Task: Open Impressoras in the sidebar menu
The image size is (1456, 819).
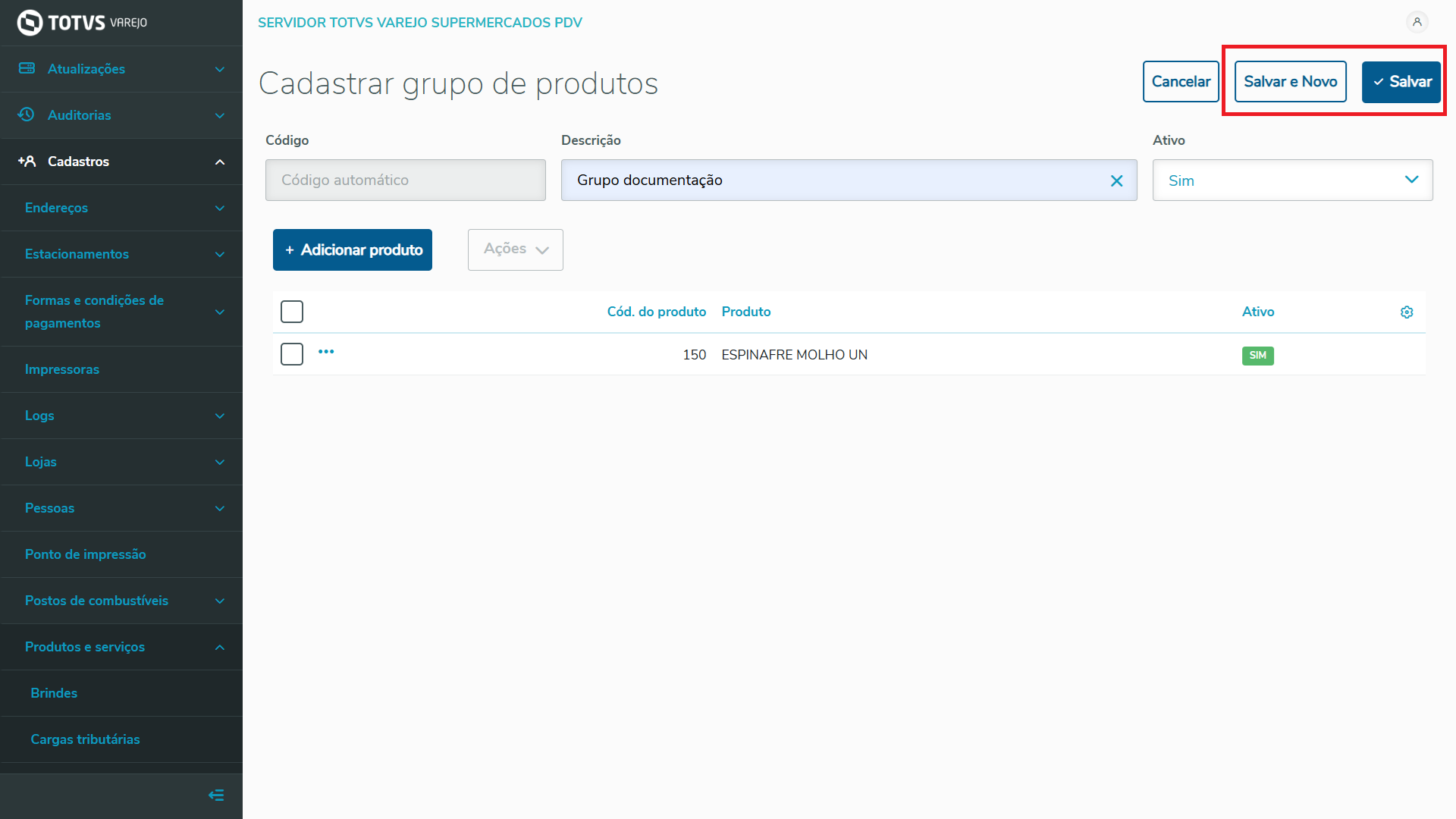Action: [62, 369]
